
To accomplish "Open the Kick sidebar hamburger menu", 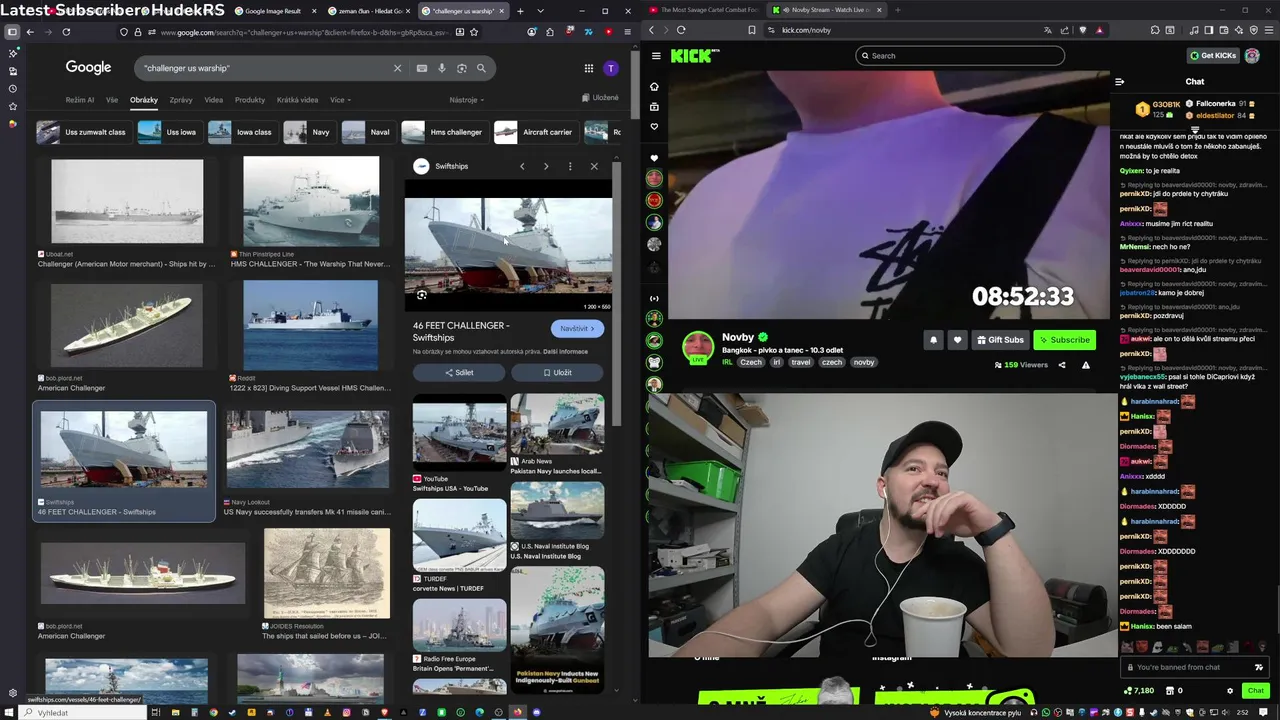I will (655, 56).
